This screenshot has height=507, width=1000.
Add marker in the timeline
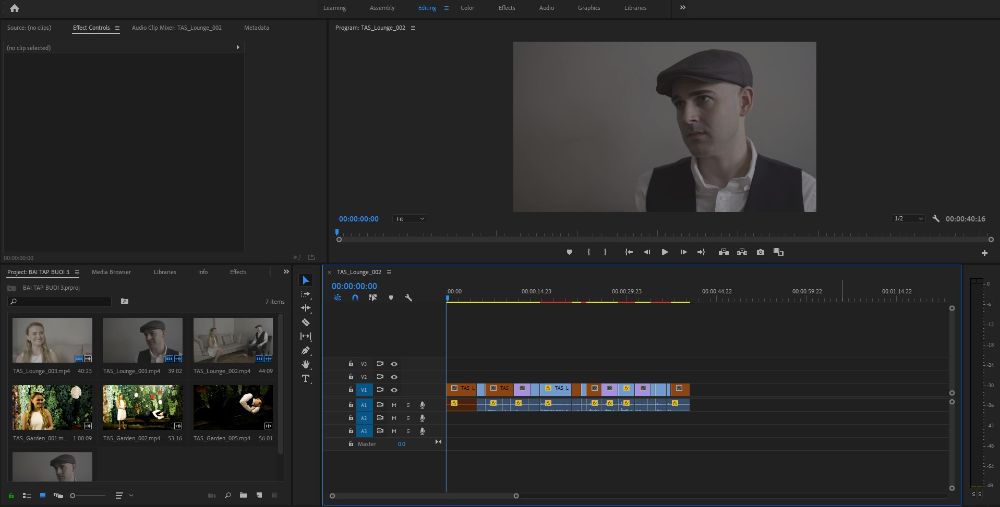tap(391, 298)
